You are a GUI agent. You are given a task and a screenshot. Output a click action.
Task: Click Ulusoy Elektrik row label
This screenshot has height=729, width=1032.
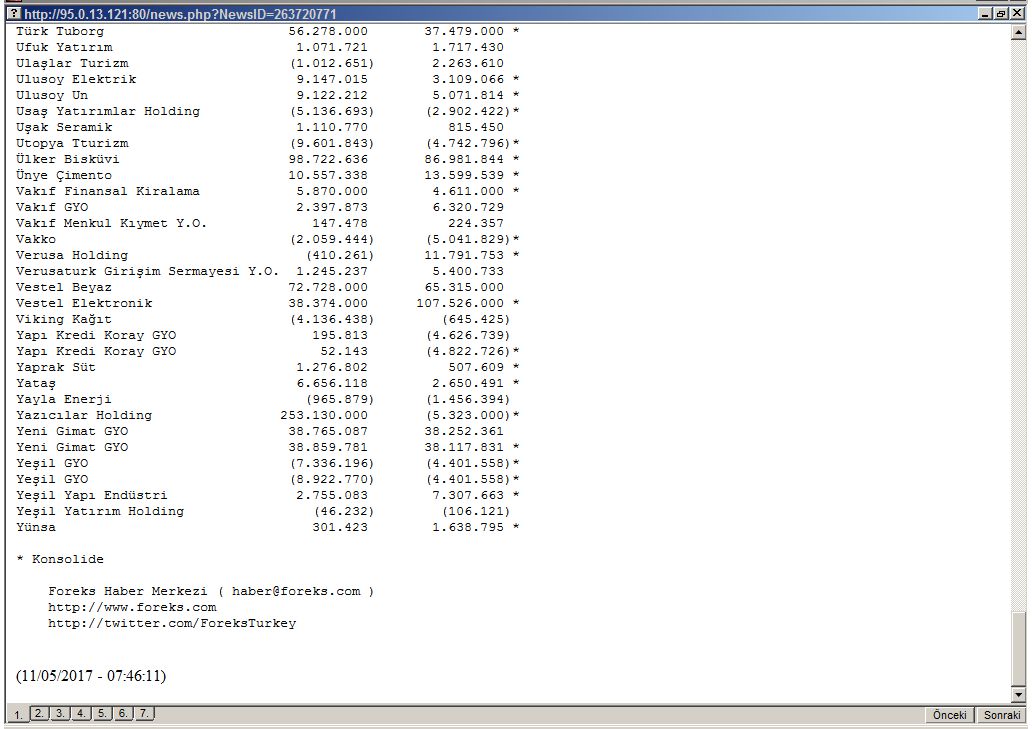coord(76,79)
